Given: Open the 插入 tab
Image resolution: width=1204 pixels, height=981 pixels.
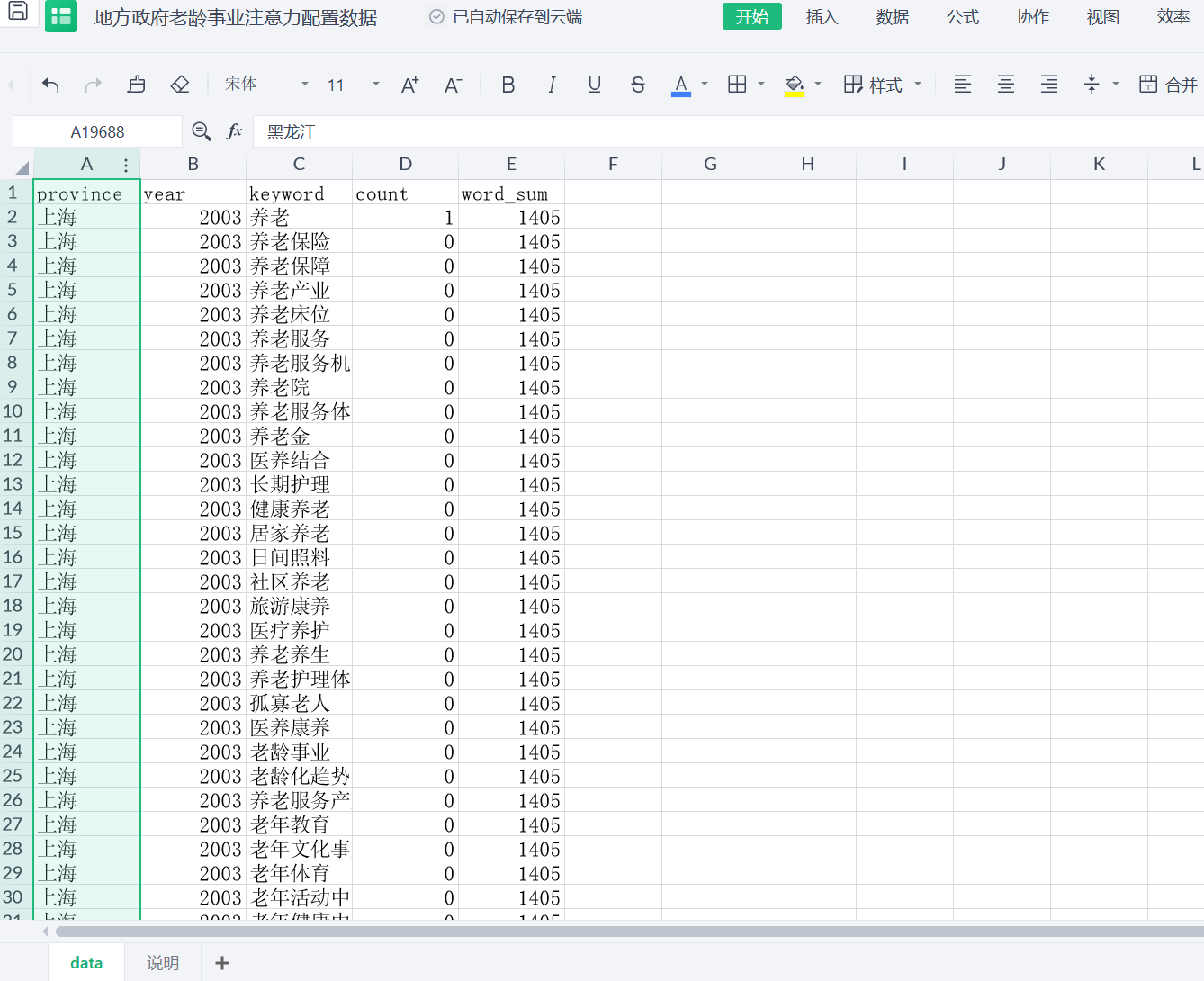Looking at the screenshot, I should 822,17.
